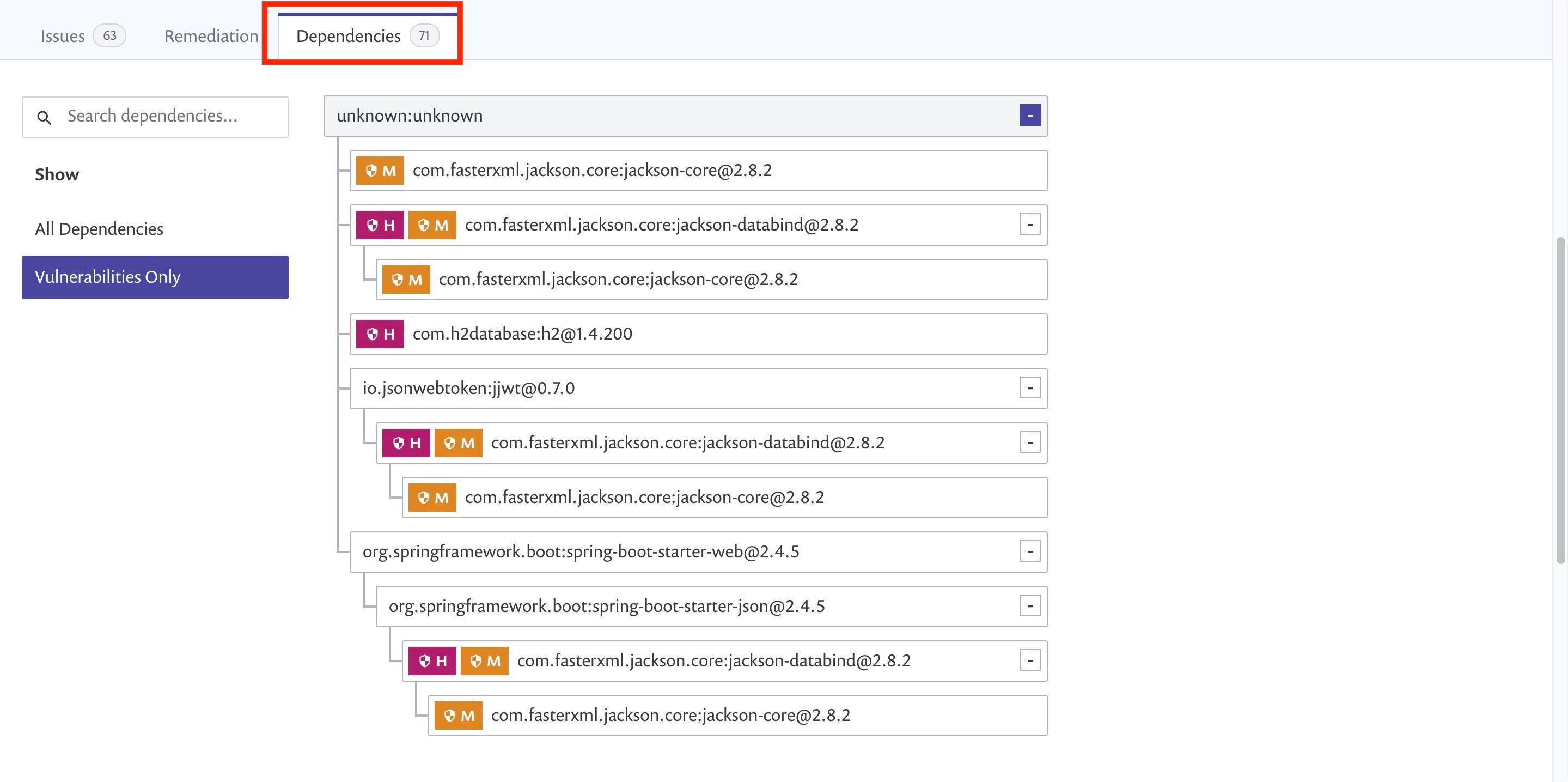Click high severity badge on top-level jackson-databind
Viewport: 1568px width, 782px height.
[380, 226]
